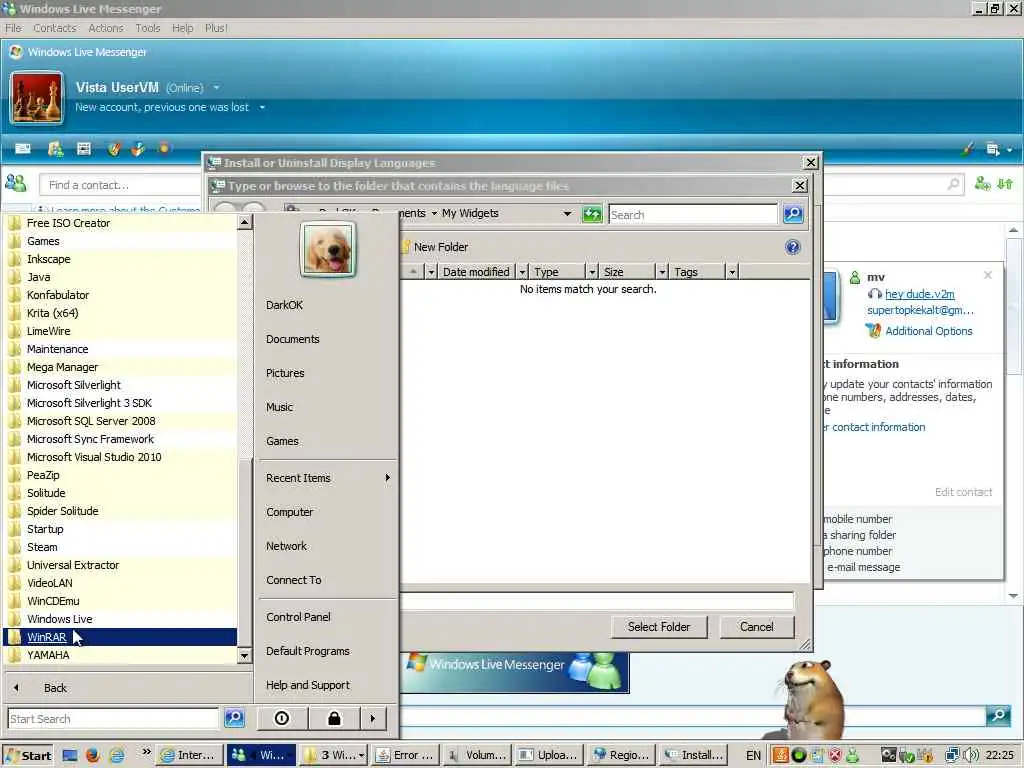Image resolution: width=1024 pixels, height=768 pixels.
Task: Click New Folder in the dialog toolbar
Action: tap(434, 247)
